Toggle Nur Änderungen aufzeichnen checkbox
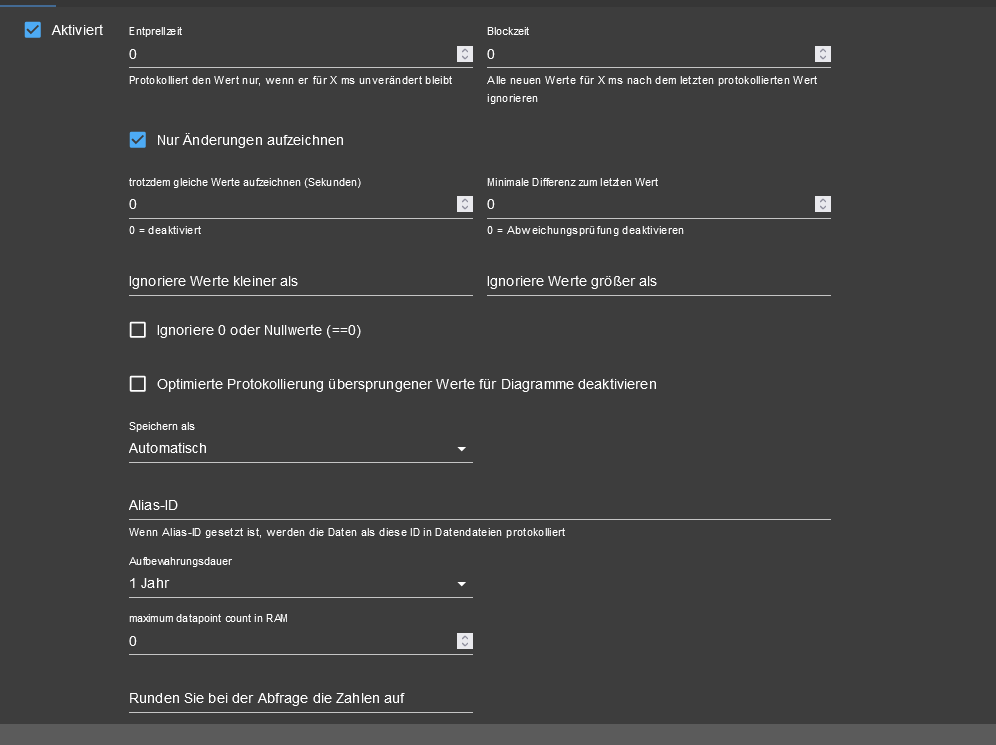 (138, 140)
